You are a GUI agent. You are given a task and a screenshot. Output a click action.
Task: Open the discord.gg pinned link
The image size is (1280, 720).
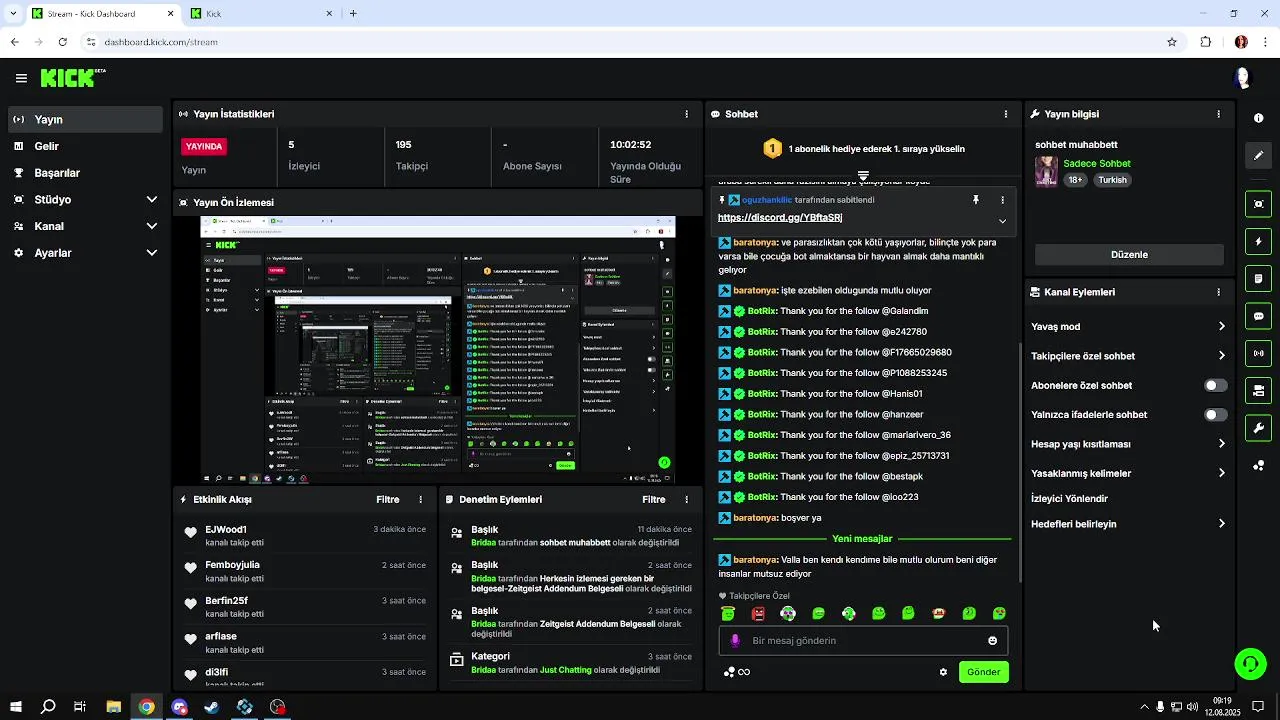780,217
